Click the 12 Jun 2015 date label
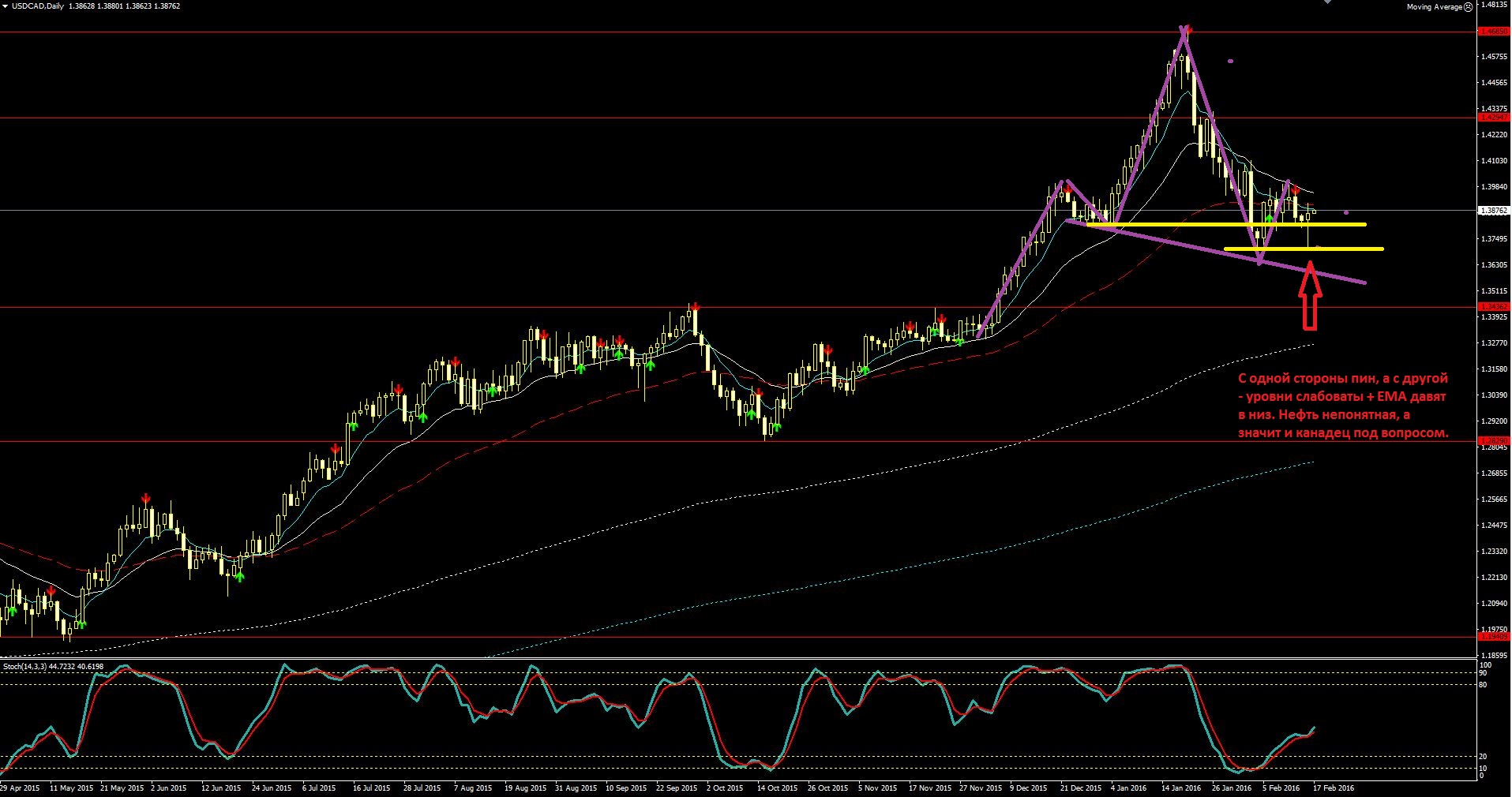 (x=220, y=788)
